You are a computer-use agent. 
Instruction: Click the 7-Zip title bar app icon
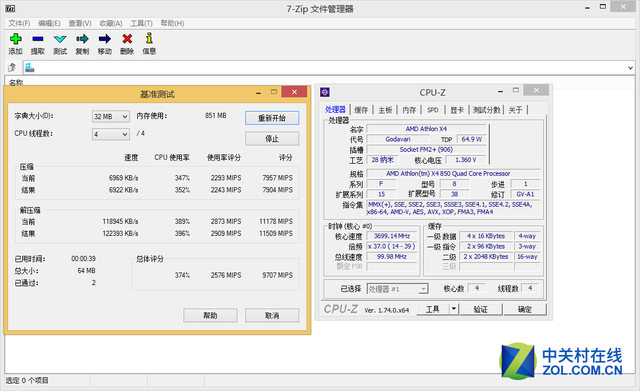[x=10, y=8]
